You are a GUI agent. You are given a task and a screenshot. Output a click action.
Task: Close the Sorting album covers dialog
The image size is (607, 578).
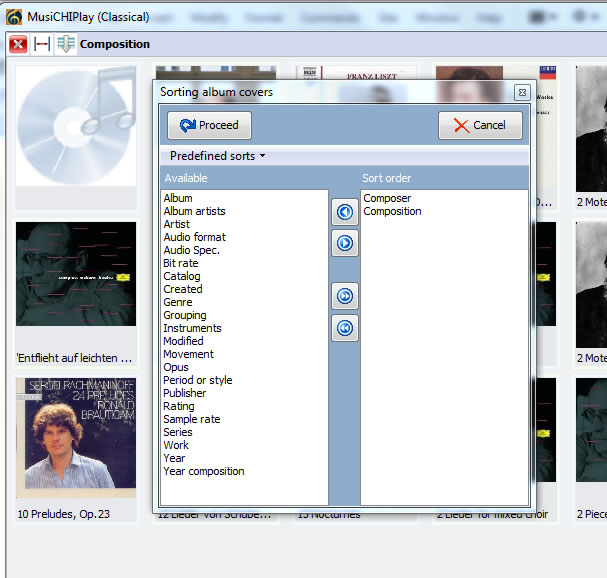coord(521,92)
